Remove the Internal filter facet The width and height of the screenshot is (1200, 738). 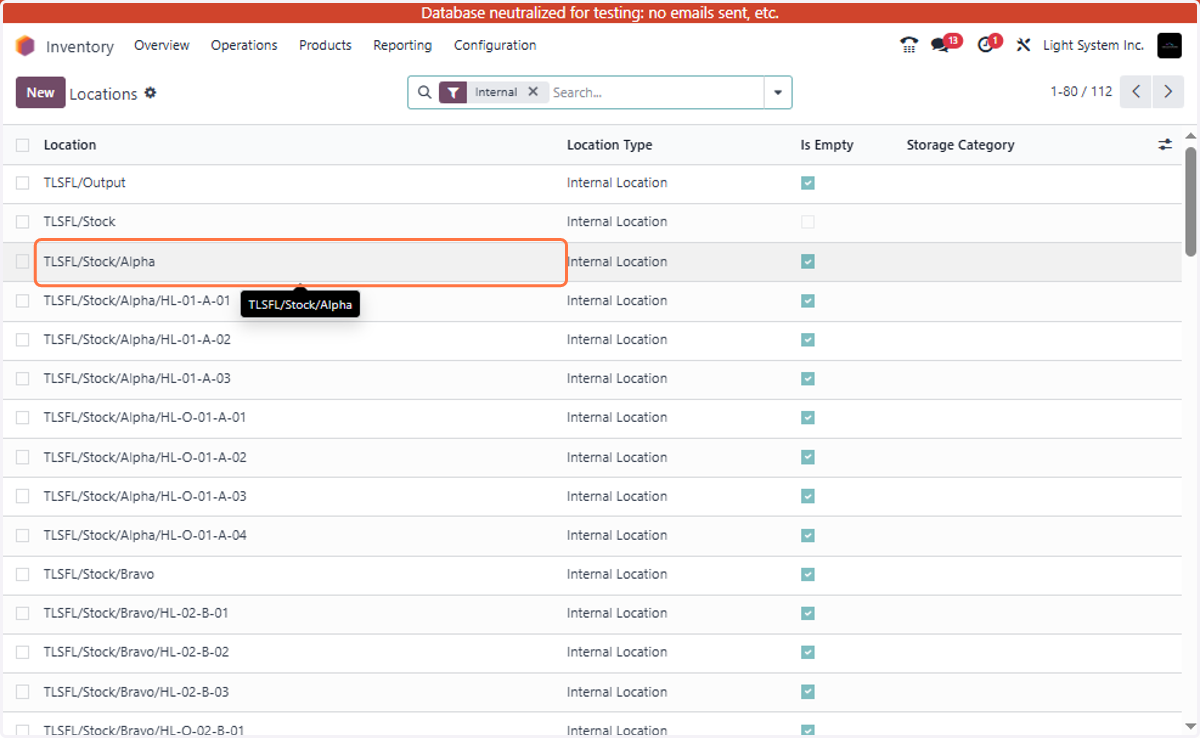click(533, 92)
